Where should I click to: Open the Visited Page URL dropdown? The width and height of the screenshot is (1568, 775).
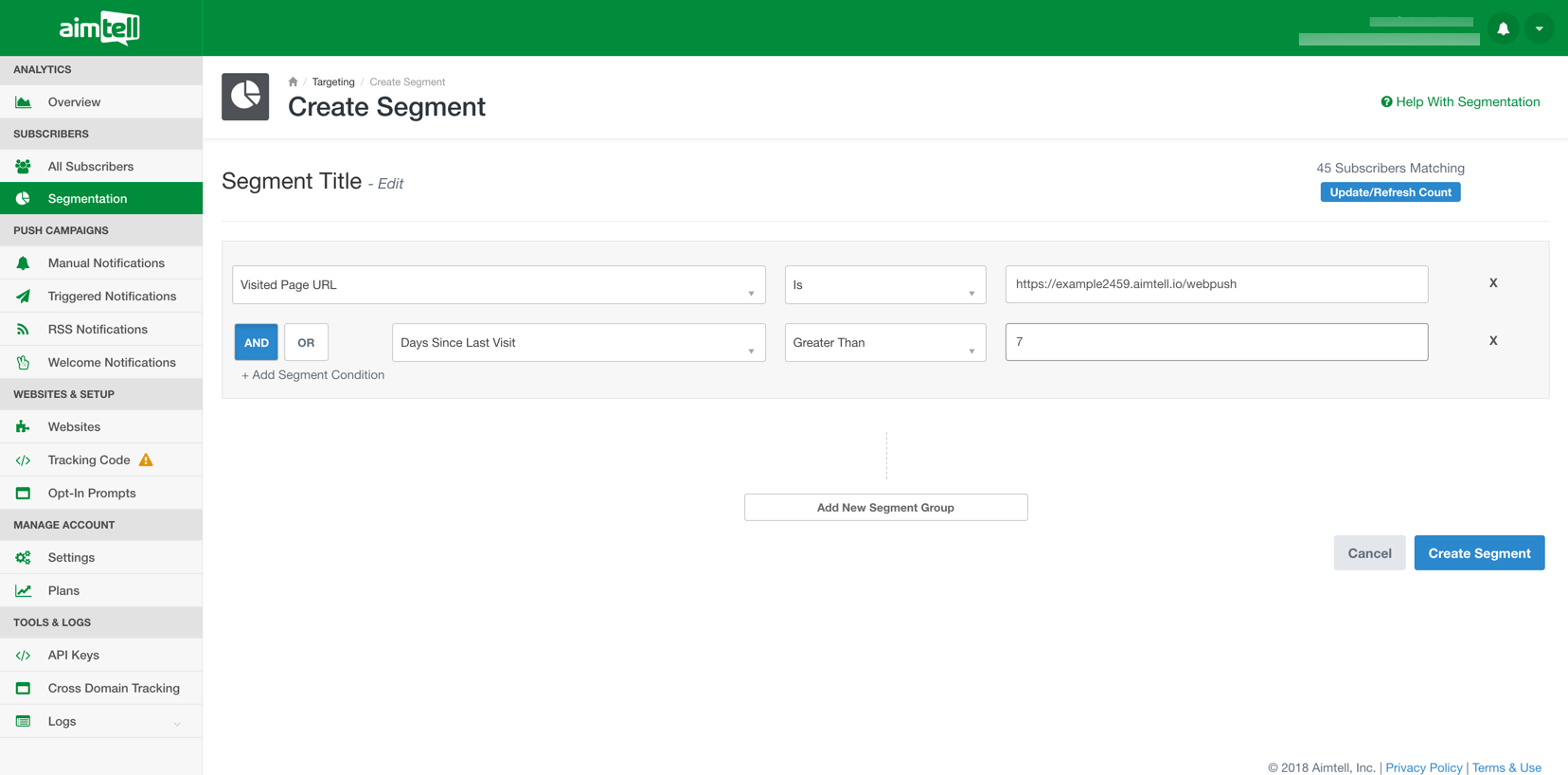(498, 285)
